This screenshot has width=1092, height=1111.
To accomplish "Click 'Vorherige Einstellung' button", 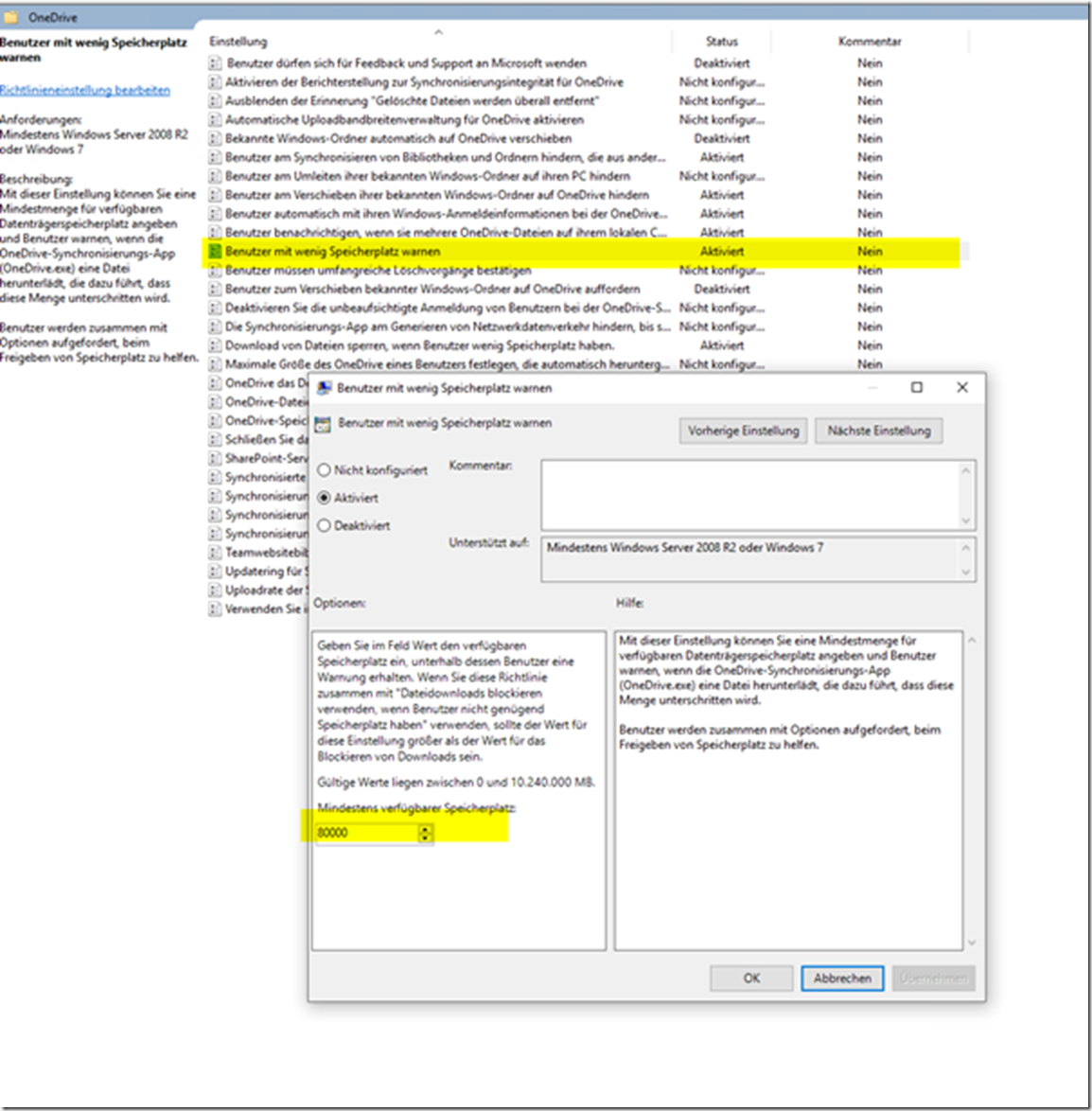I will click(743, 431).
